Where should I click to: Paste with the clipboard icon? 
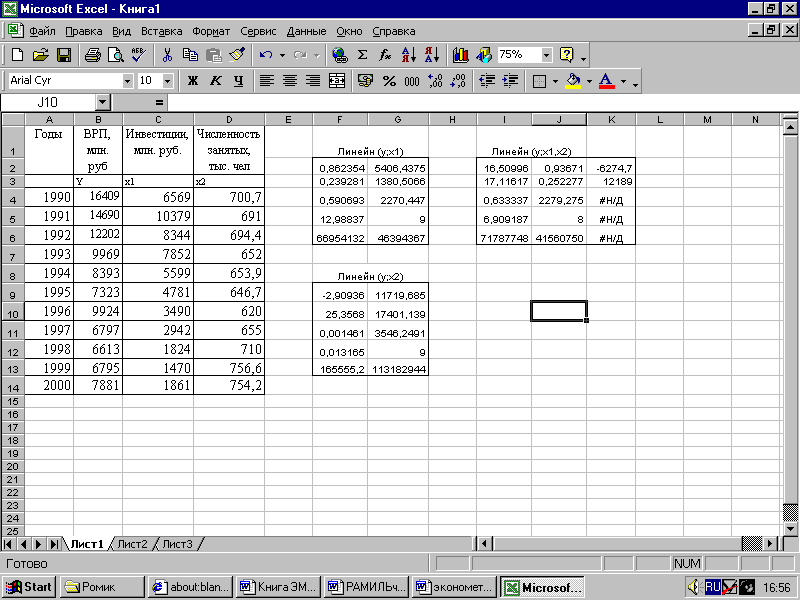pyautogui.click(x=213, y=55)
